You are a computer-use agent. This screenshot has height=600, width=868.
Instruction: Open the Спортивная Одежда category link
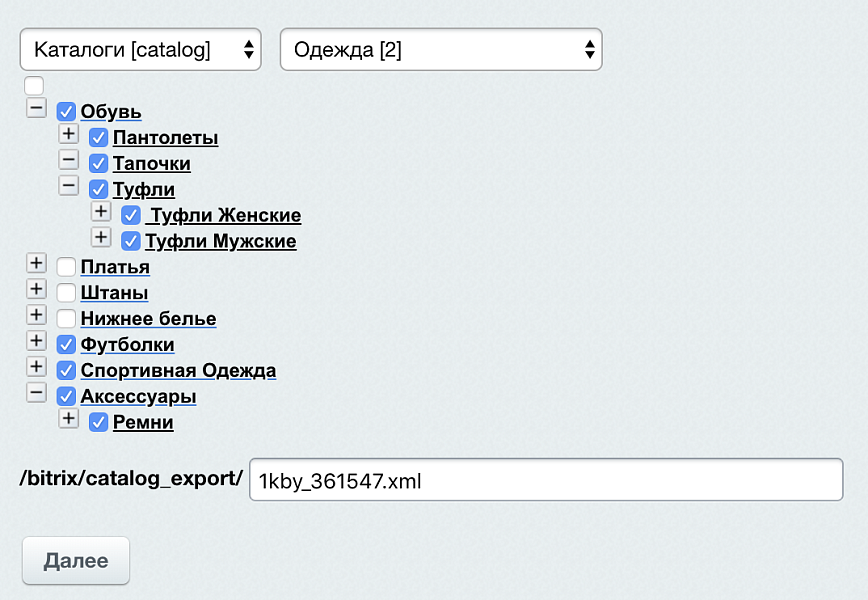click(x=177, y=370)
